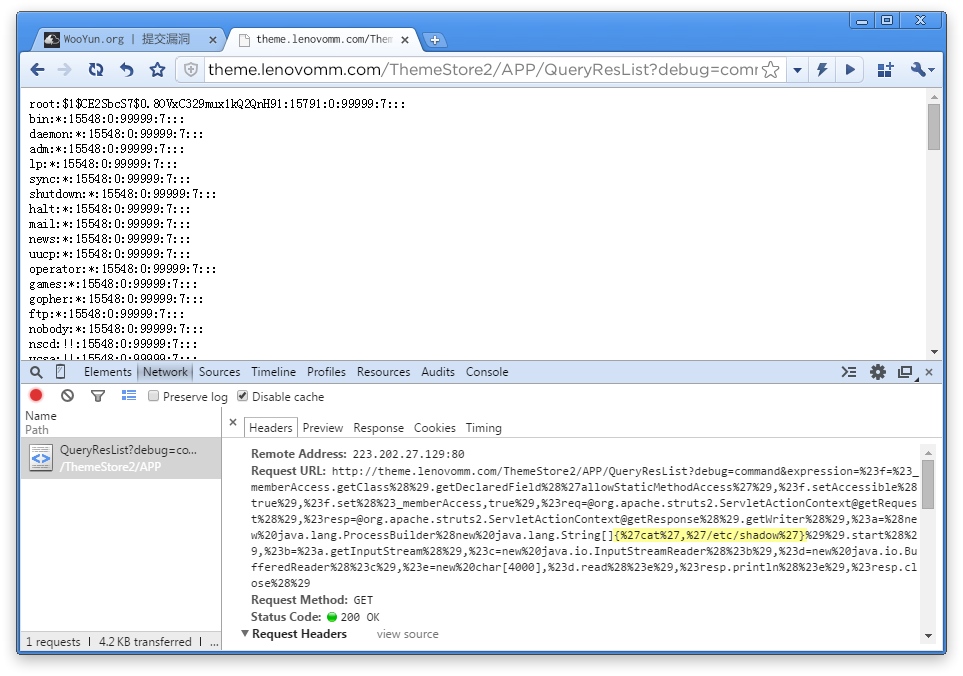Click the '1 requests' status bar text

53,642
